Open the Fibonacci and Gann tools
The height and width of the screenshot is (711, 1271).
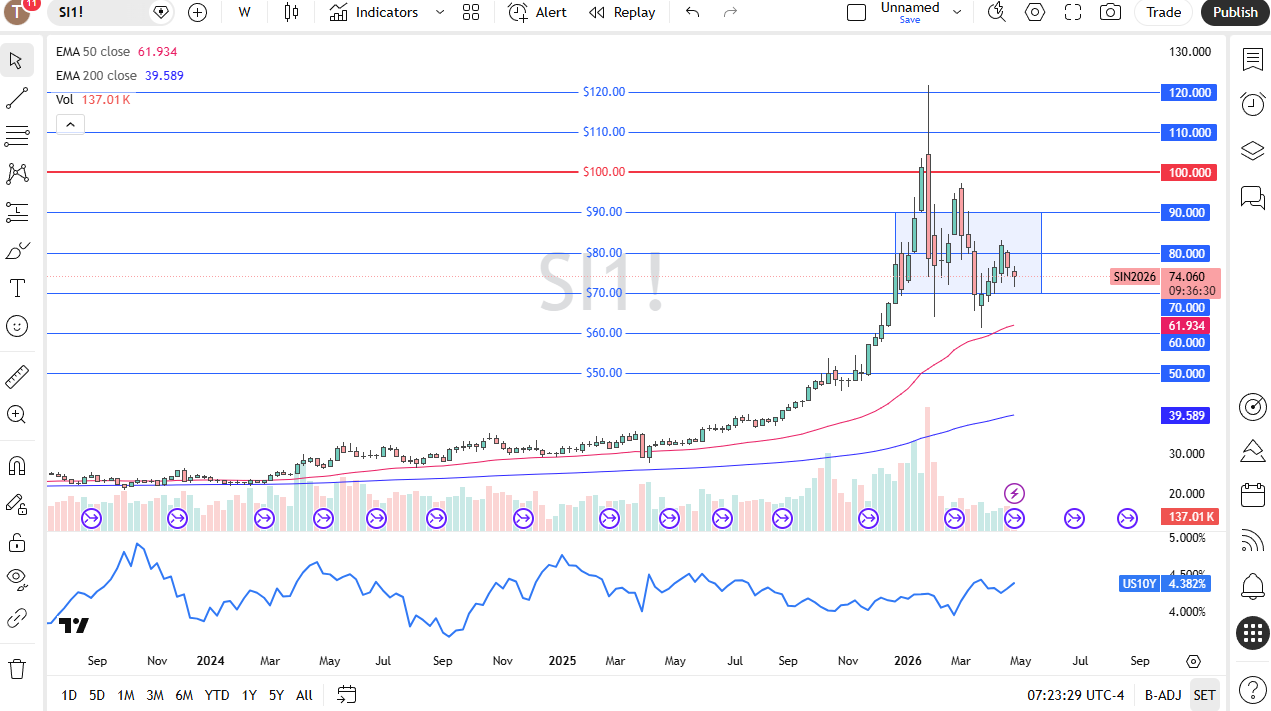pos(16,136)
